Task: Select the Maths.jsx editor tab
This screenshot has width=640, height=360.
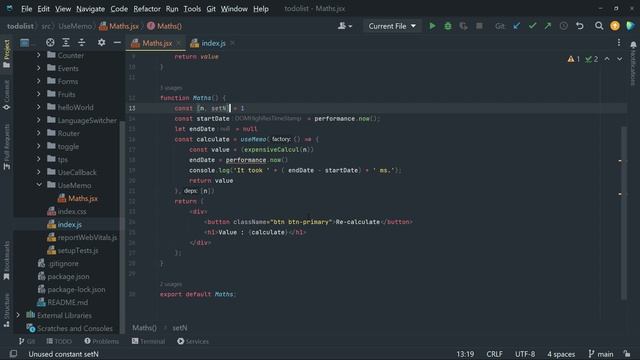Action: [x=156, y=43]
